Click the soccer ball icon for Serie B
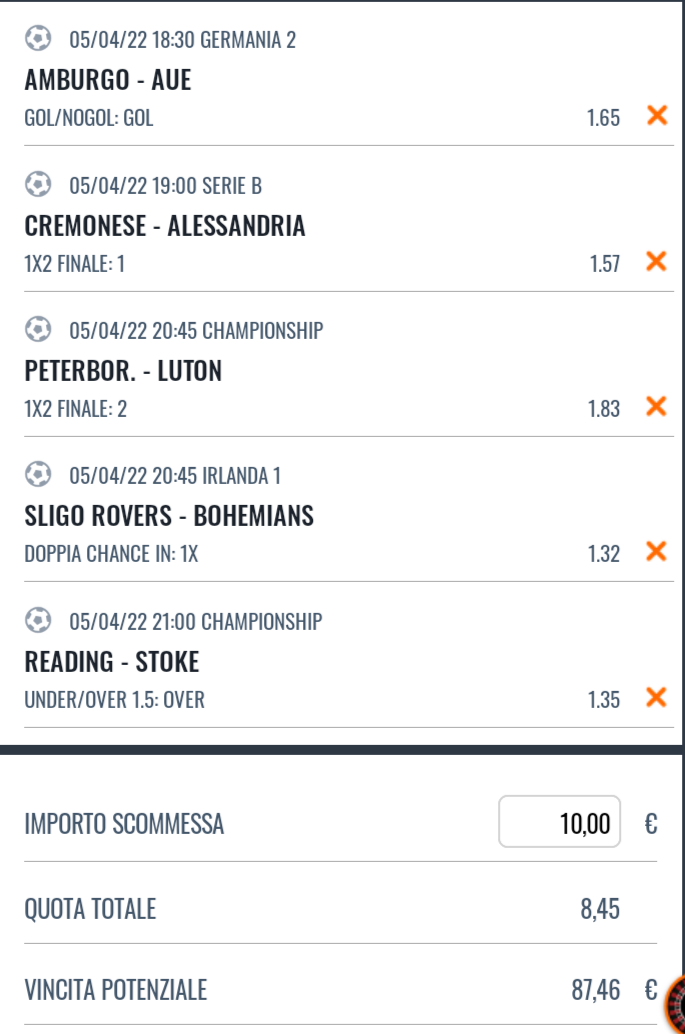 38,184
